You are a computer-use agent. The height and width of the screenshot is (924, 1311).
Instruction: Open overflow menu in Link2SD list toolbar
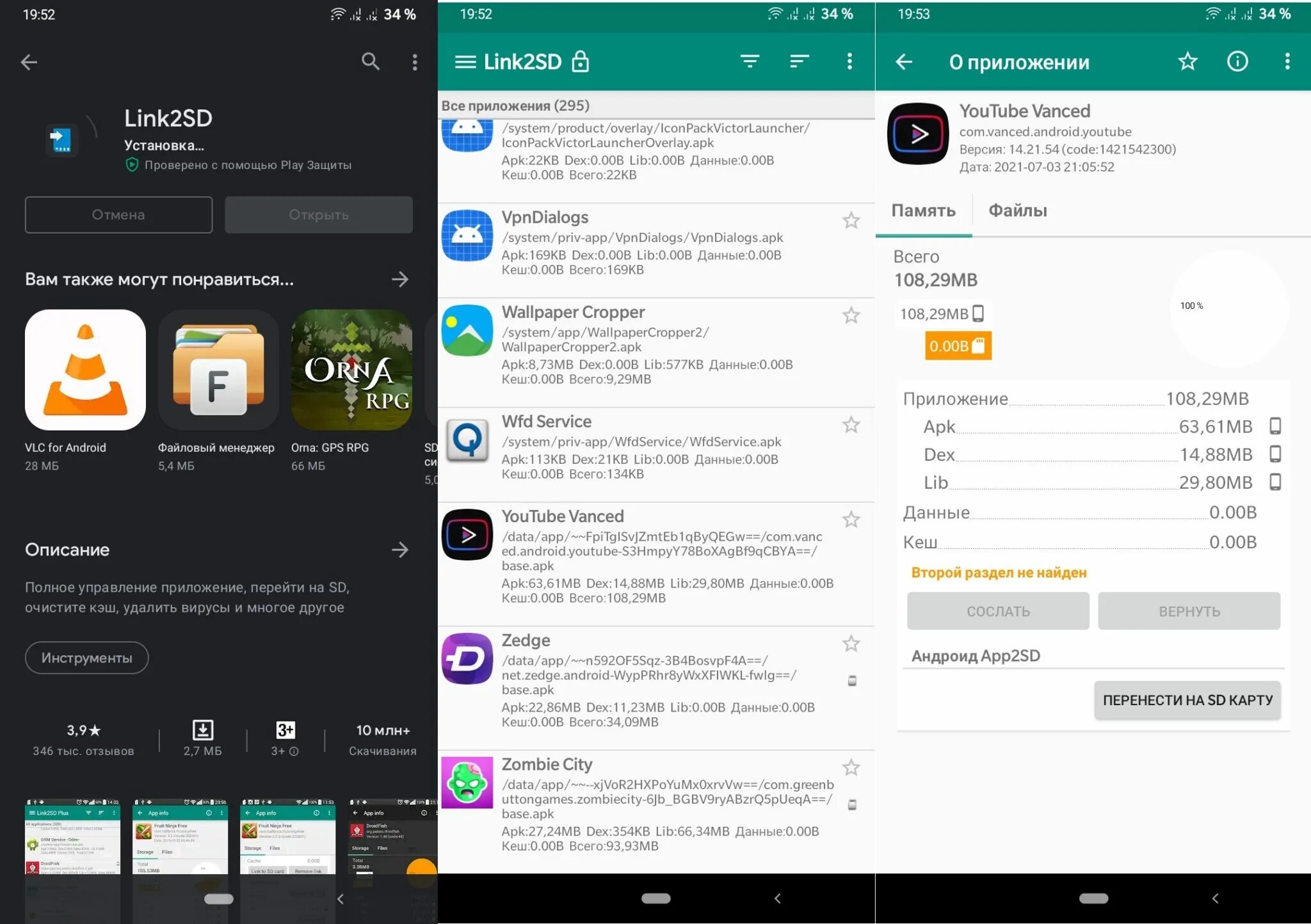849,61
